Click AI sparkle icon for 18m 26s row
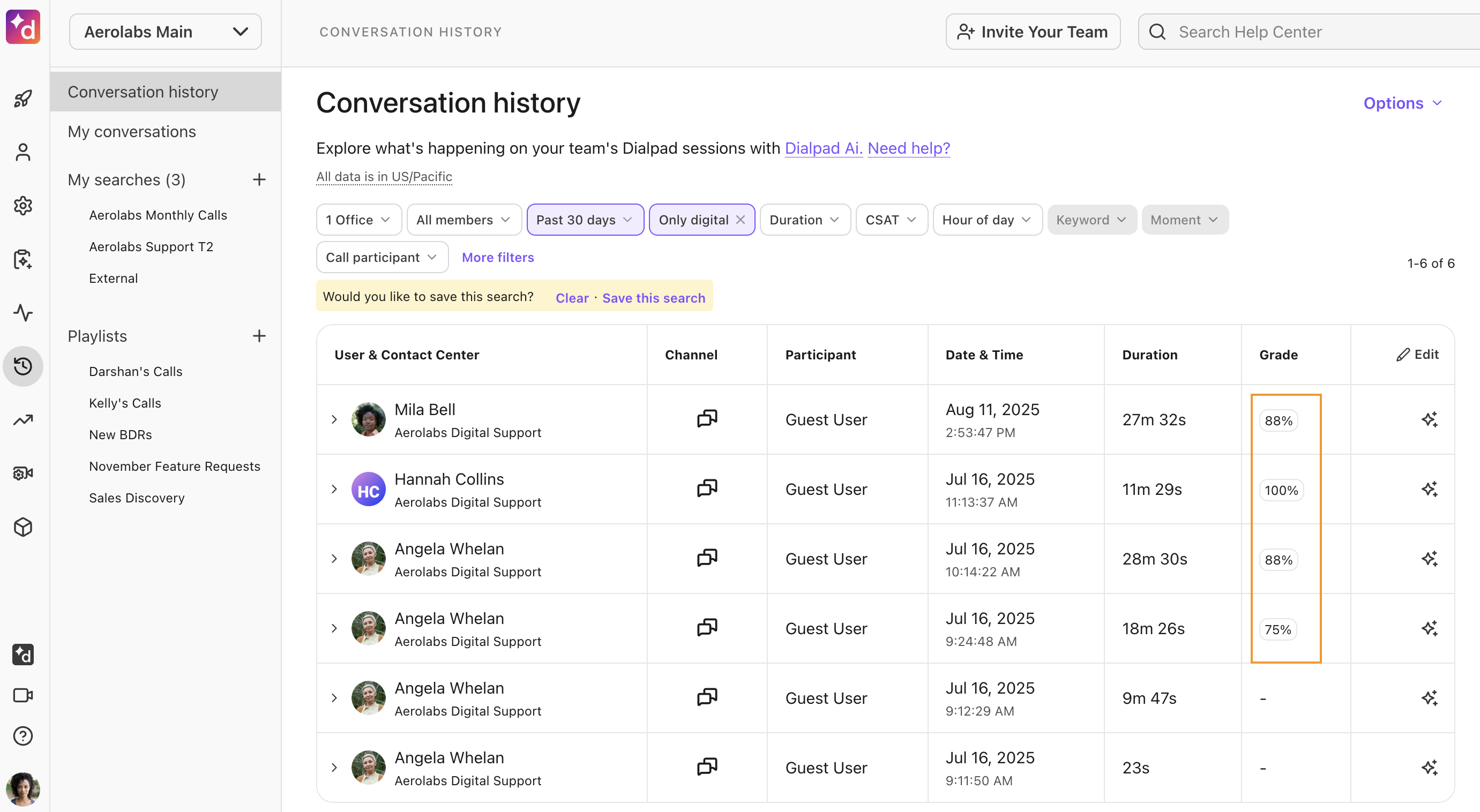 pos(1430,628)
